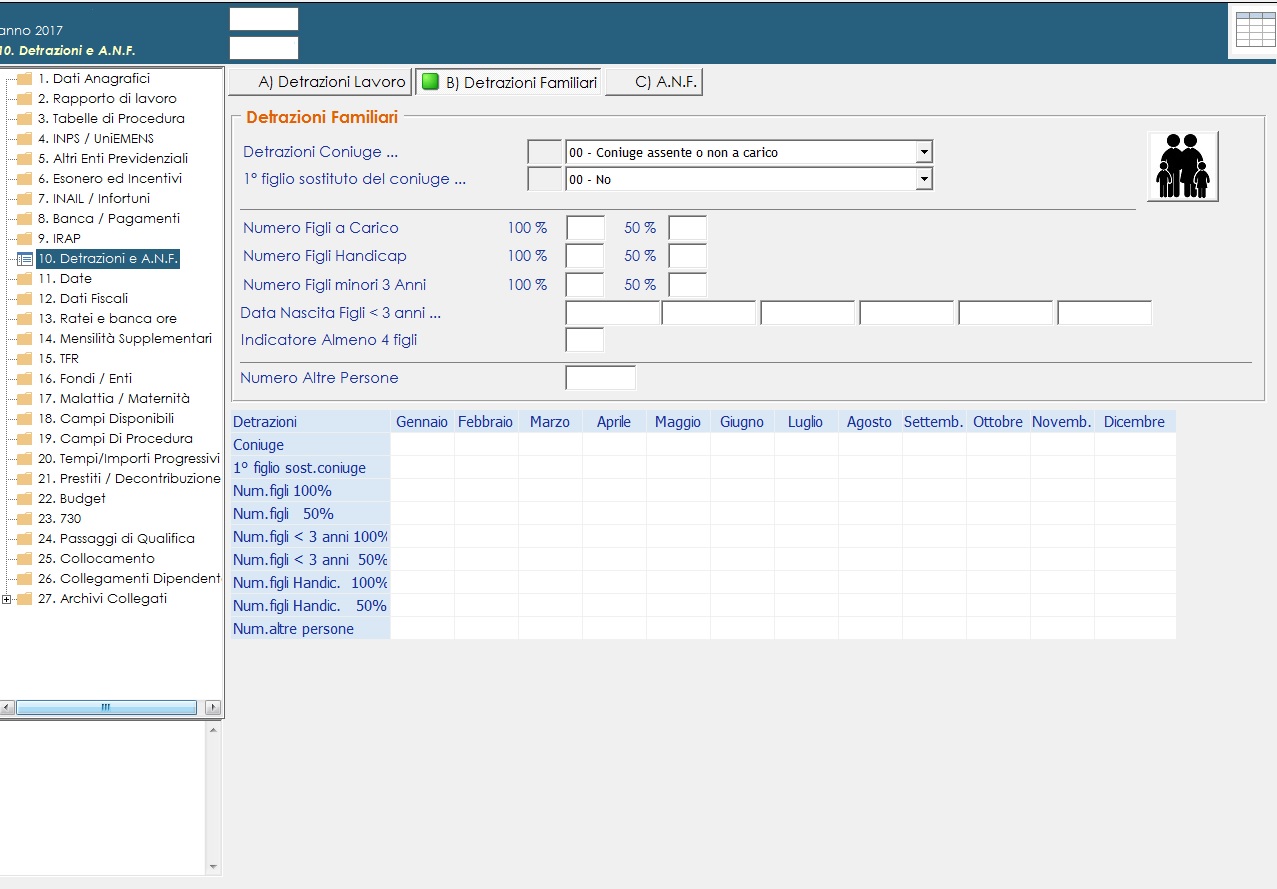Viewport: 1277px width, 889px height.
Task: Switch to the C) A.N.F. tab
Action: point(655,82)
